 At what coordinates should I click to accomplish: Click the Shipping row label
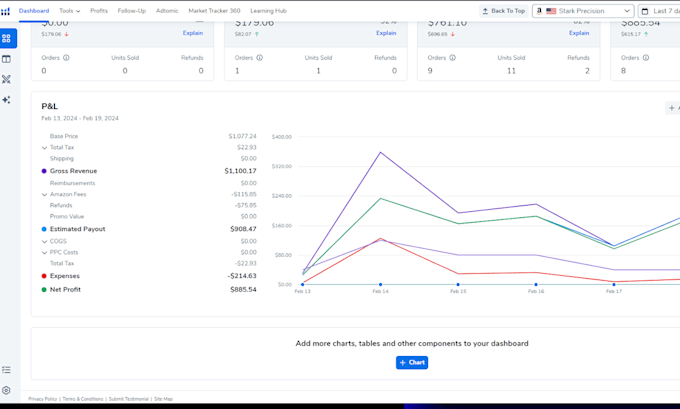(62, 159)
